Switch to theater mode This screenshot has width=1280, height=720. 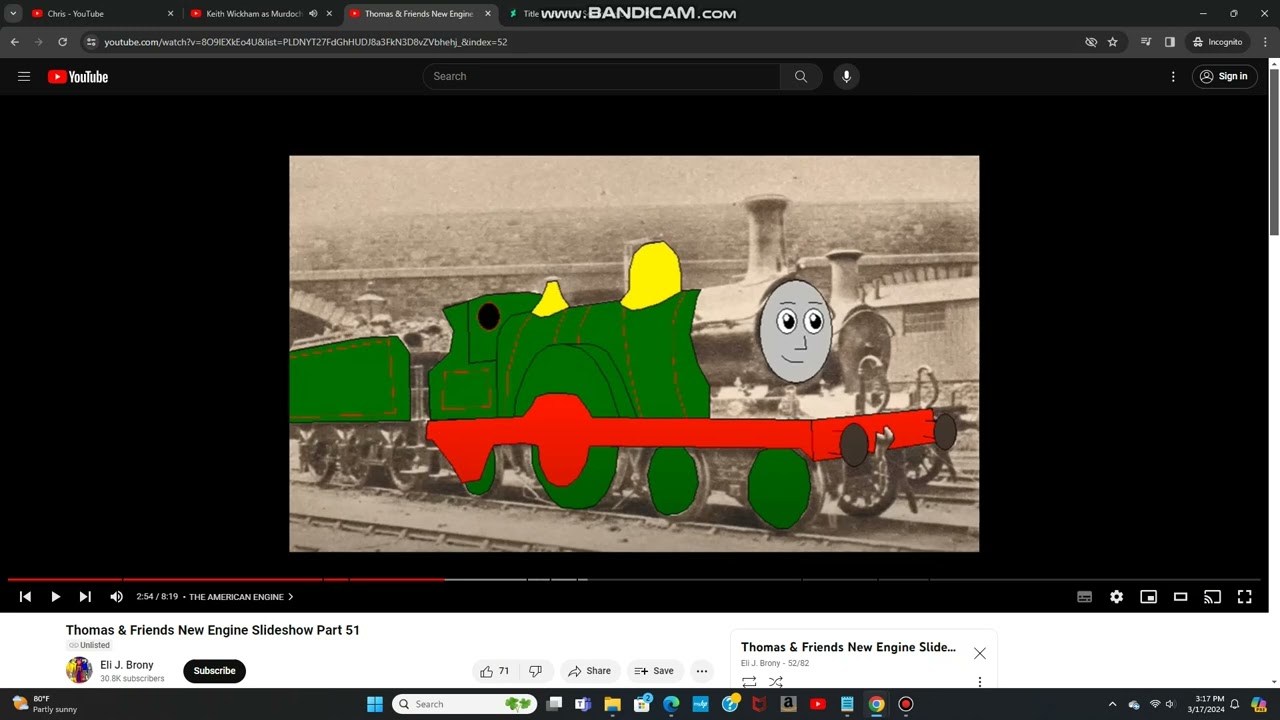(x=1180, y=597)
